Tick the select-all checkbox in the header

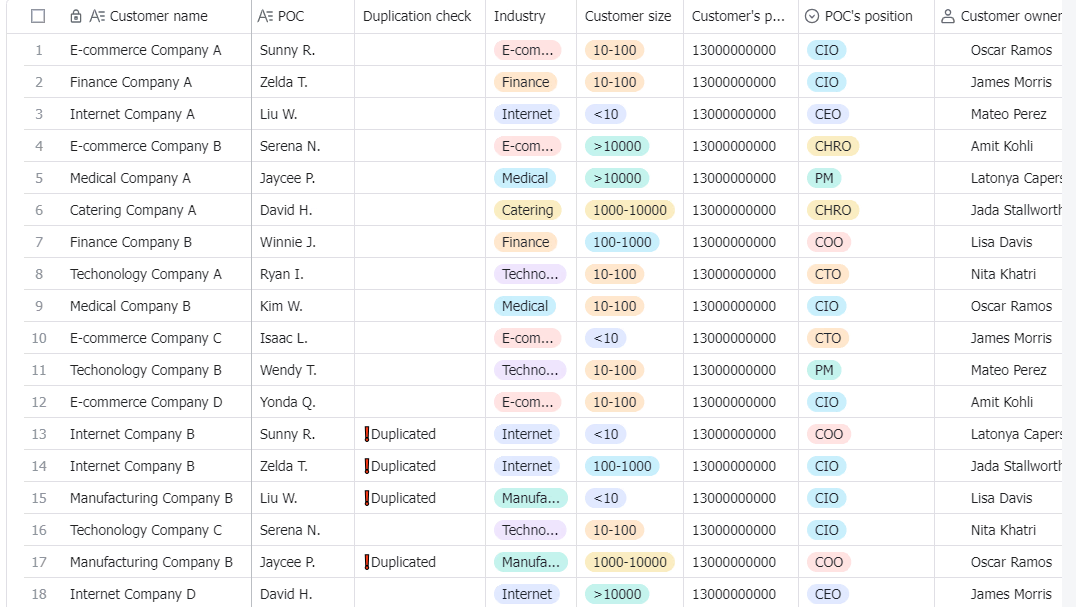(38, 16)
